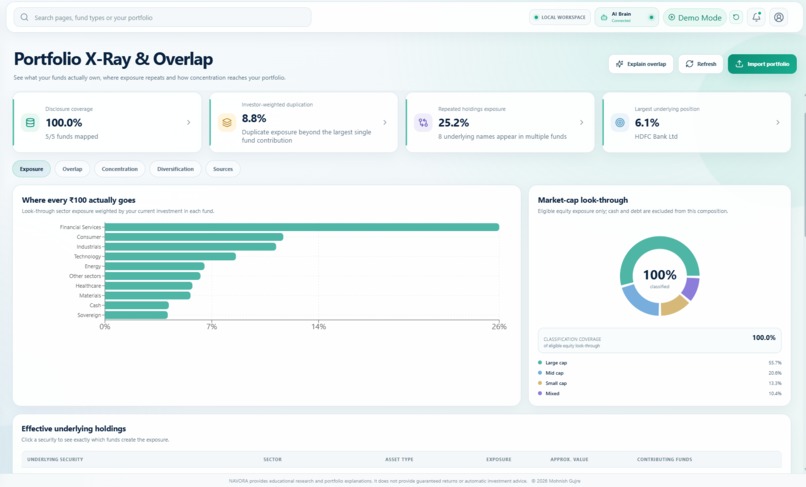Sort by Approx. Value column header
The image size is (806, 487).
coord(569,459)
